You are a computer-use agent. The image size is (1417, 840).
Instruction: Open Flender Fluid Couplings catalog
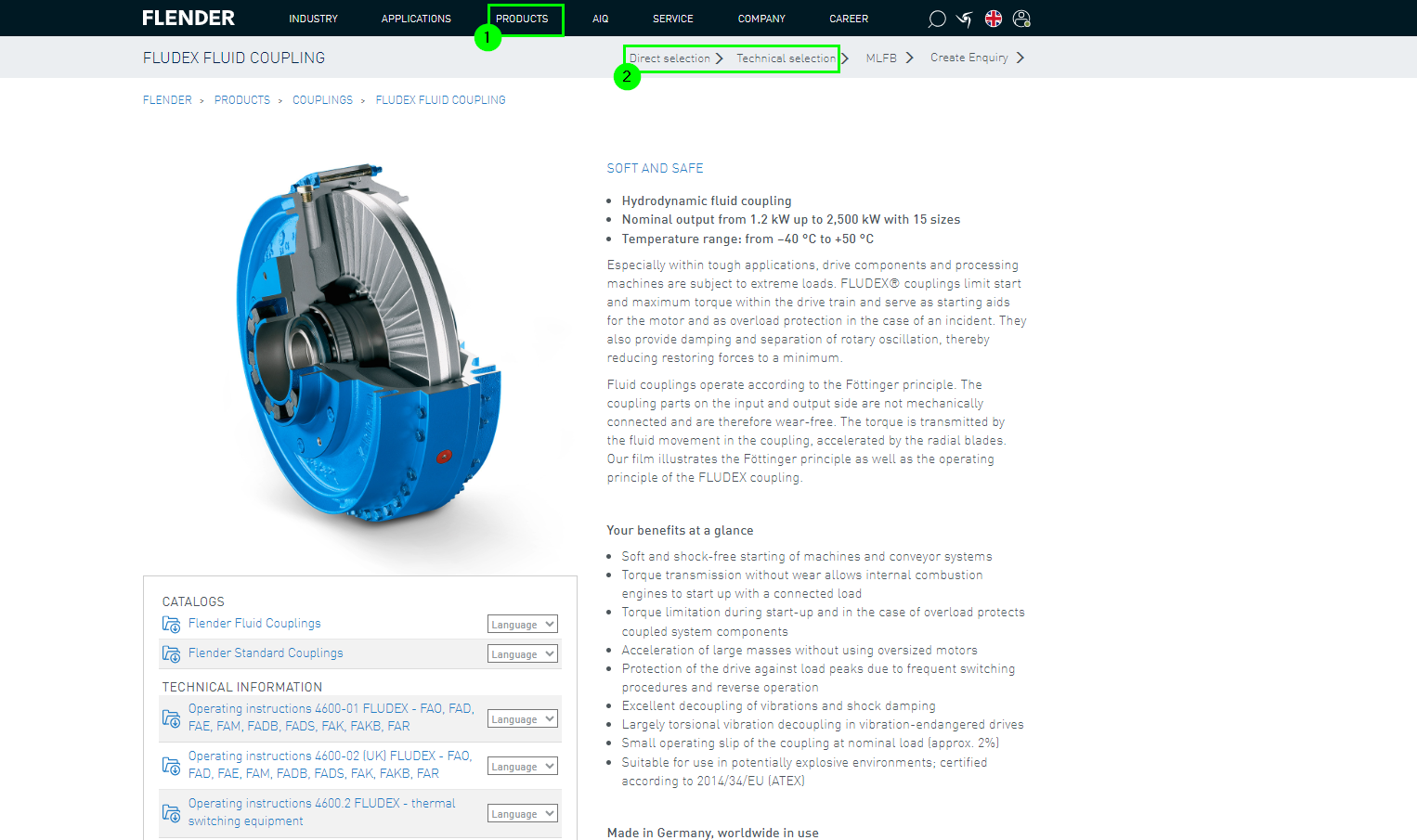(254, 624)
